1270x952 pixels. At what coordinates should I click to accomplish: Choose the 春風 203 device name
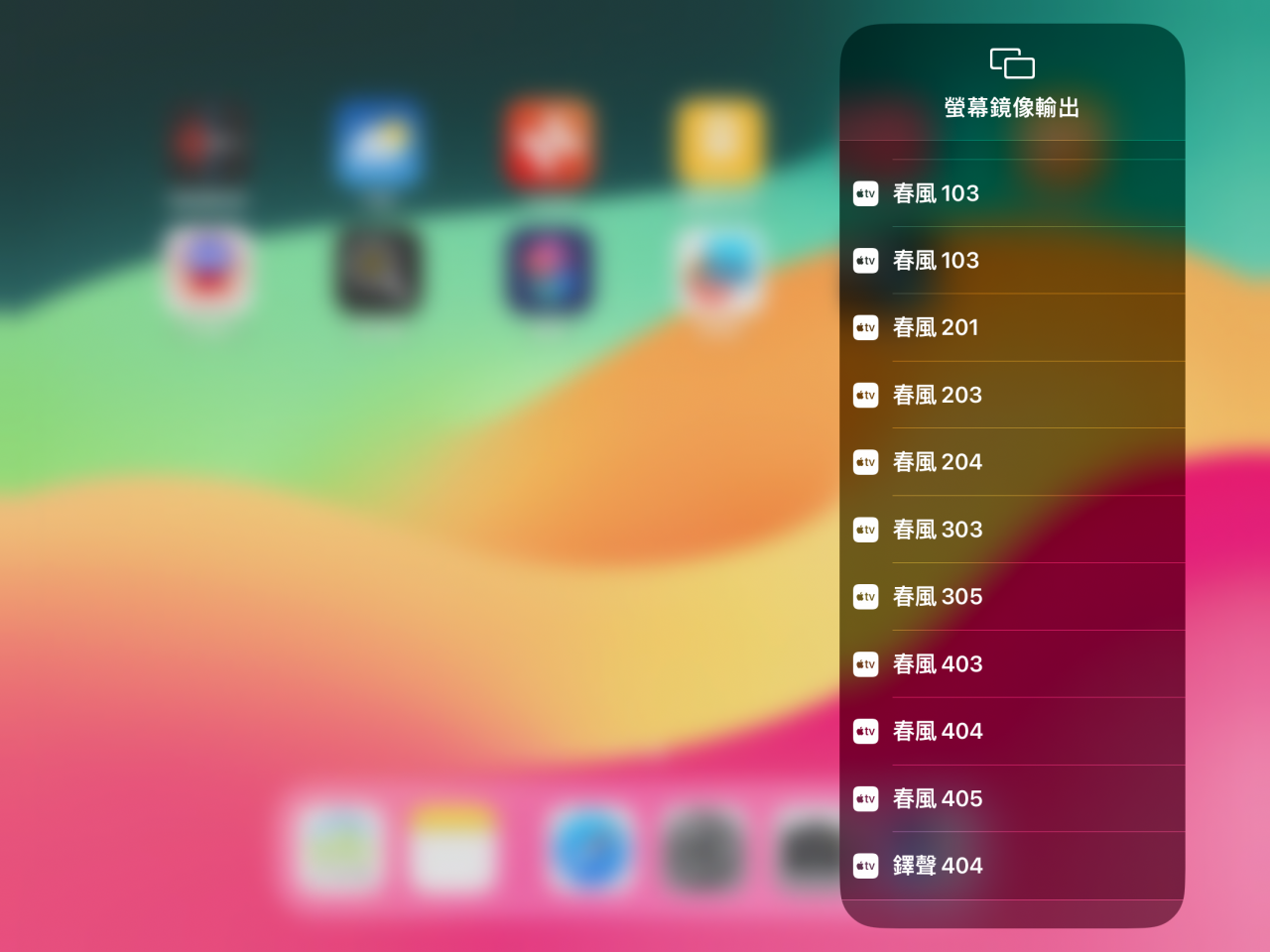tap(938, 395)
